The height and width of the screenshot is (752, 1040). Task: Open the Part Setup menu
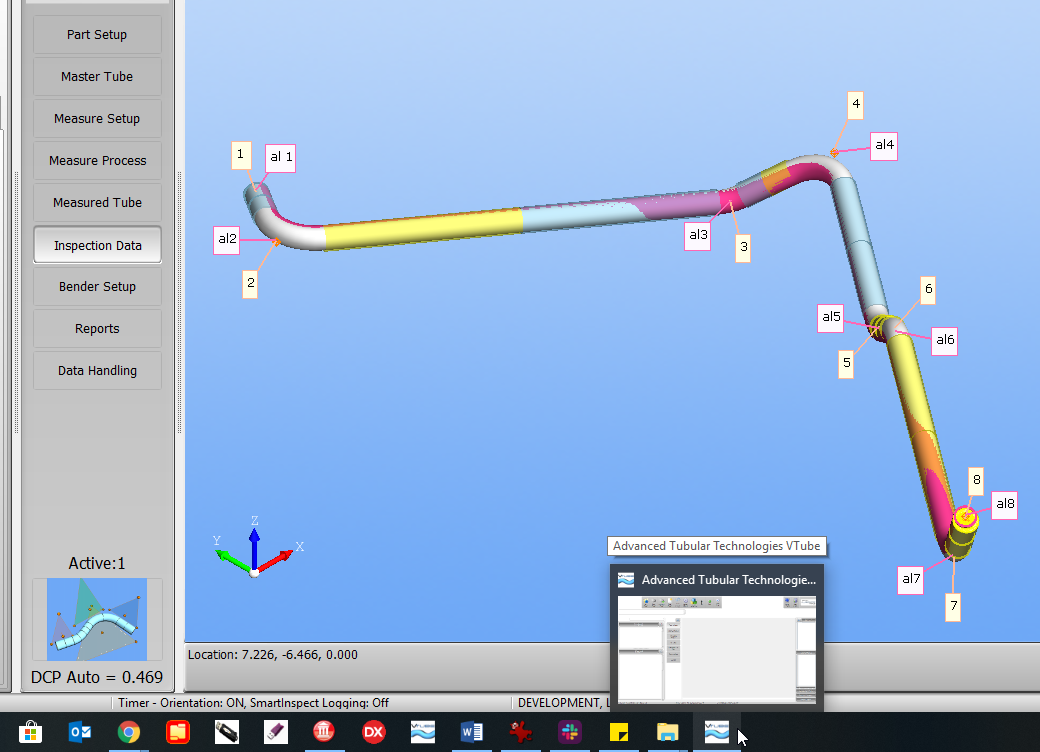tap(97, 35)
